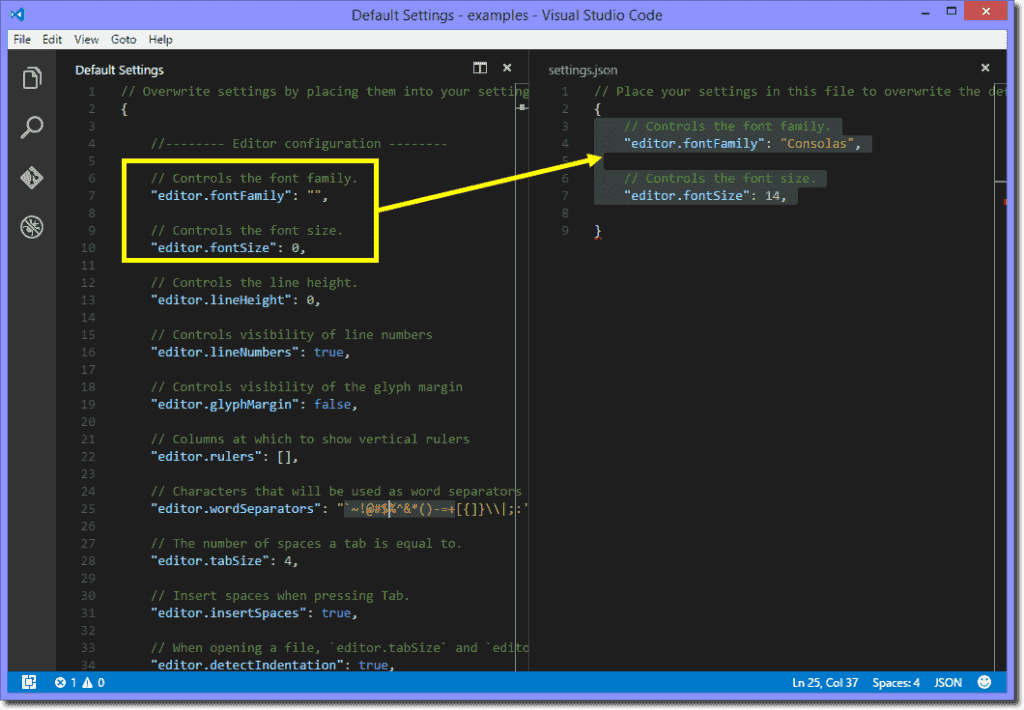This screenshot has width=1024, height=710.
Task: Open the View menu
Action: click(86, 40)
